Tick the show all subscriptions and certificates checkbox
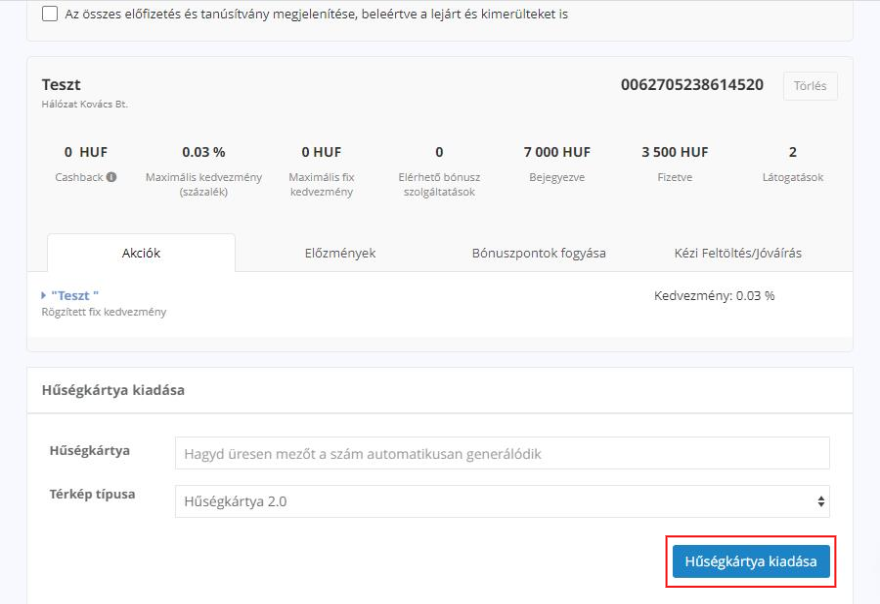Screen dimensions: 880x604 tap(50, 13)
